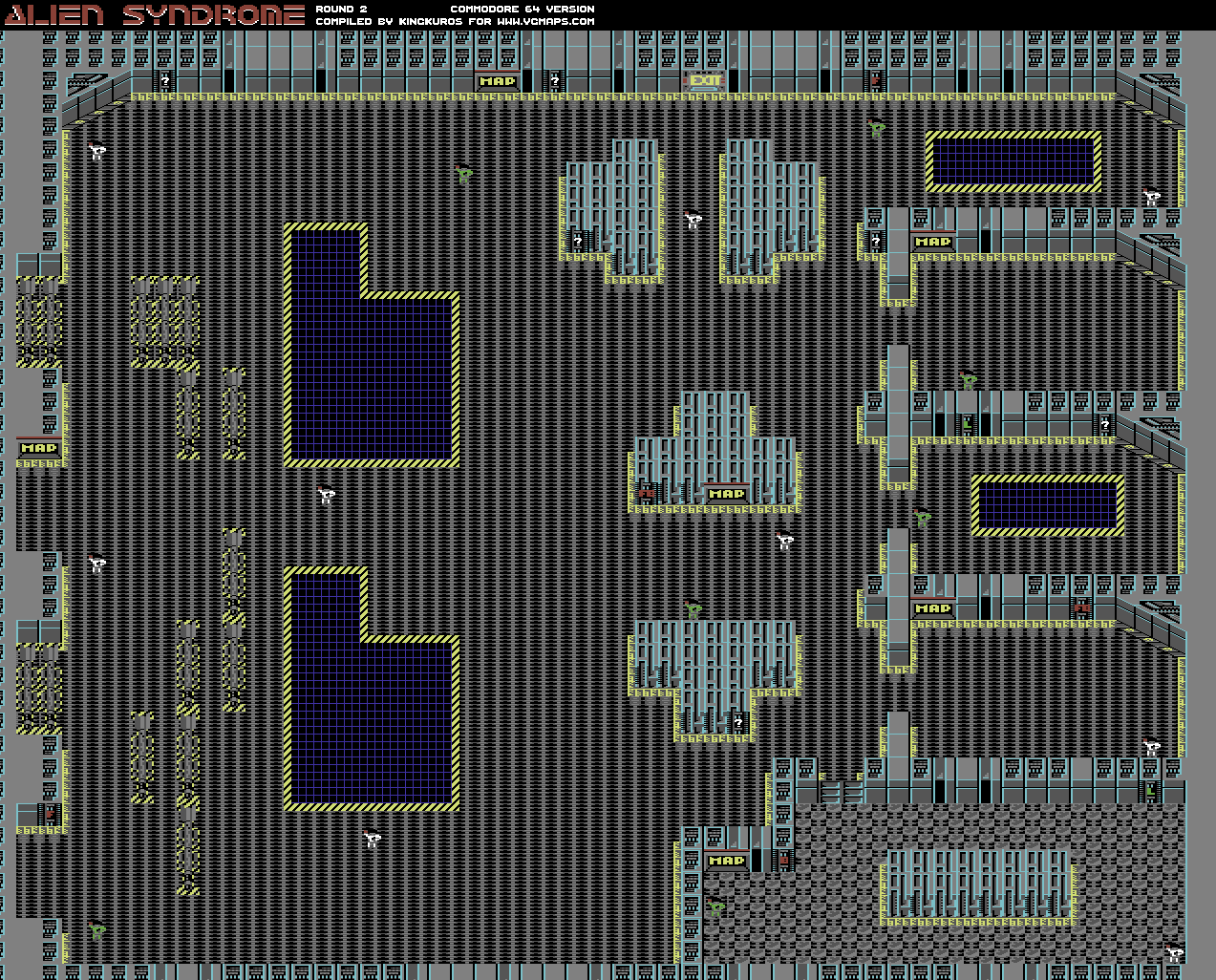Select the red B pickup beside the bottom MAP sign
The width and height of the screenshot is (1216, 980).
784,860
